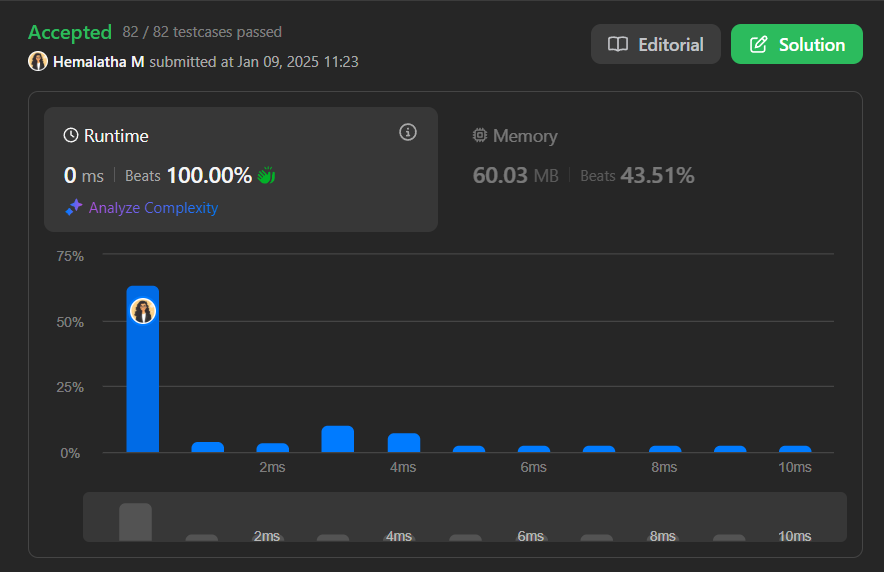This screenshot has height=572, width=884.
Task: Click the small avatar beside Hemalatha M
Action: tap(38, 62)
